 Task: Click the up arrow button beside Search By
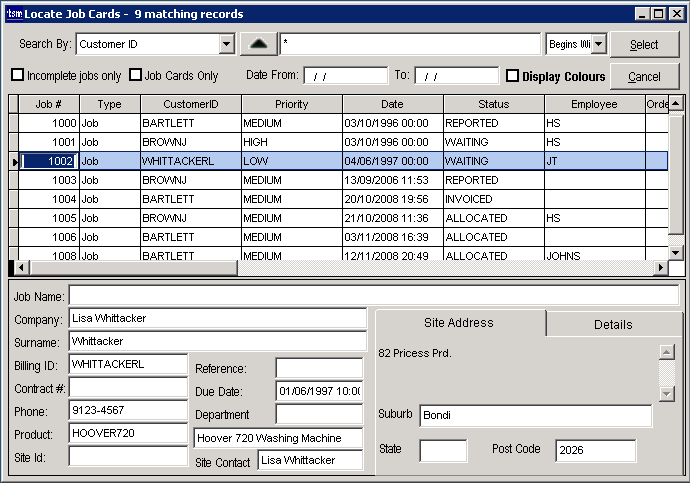click(257, 44)
